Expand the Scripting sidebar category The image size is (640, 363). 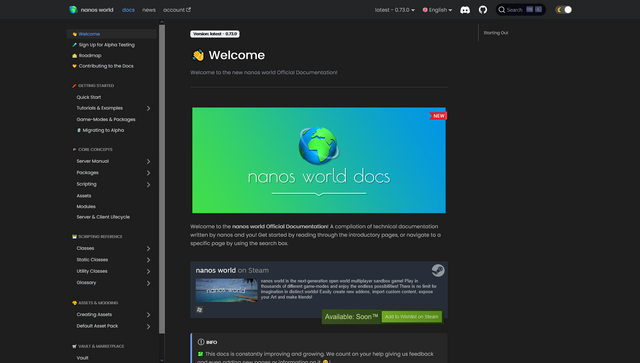[x=149, y=185]
